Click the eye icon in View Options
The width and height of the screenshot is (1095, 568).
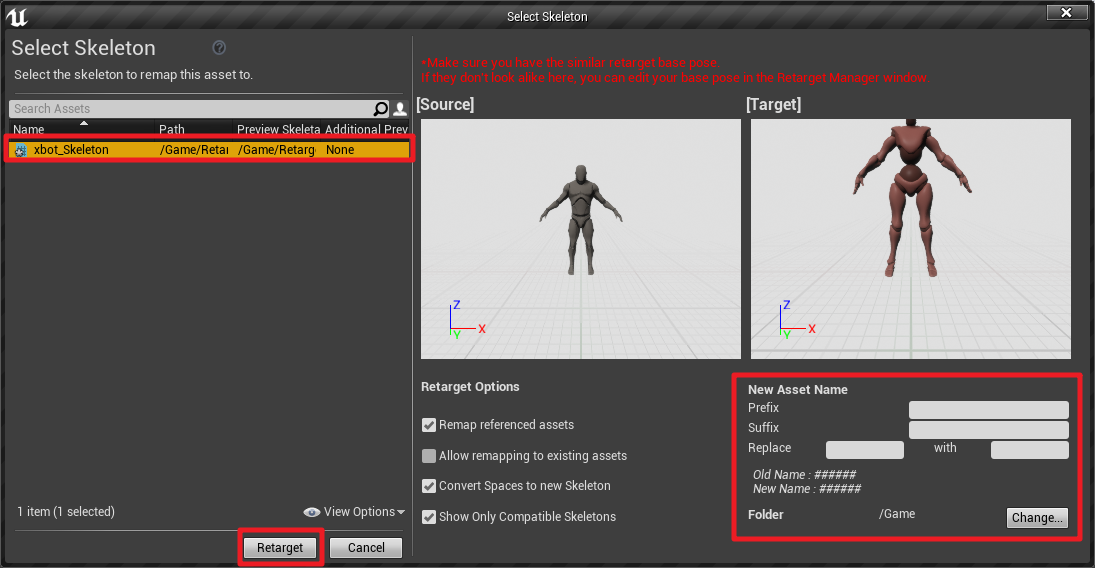(311, 512)
